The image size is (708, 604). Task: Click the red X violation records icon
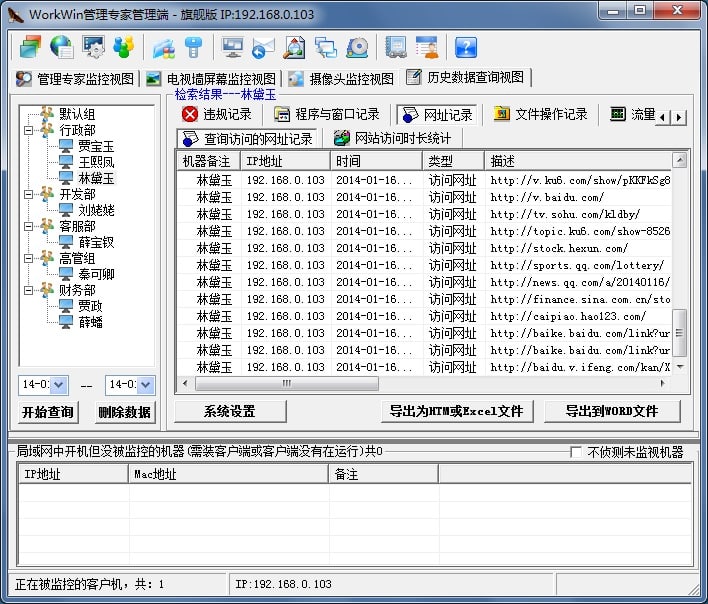[190, 114]
